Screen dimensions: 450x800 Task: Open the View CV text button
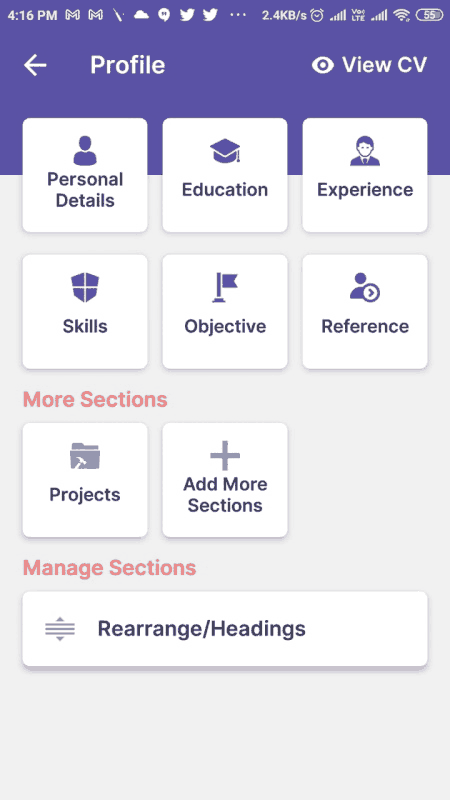pos(384,65)
